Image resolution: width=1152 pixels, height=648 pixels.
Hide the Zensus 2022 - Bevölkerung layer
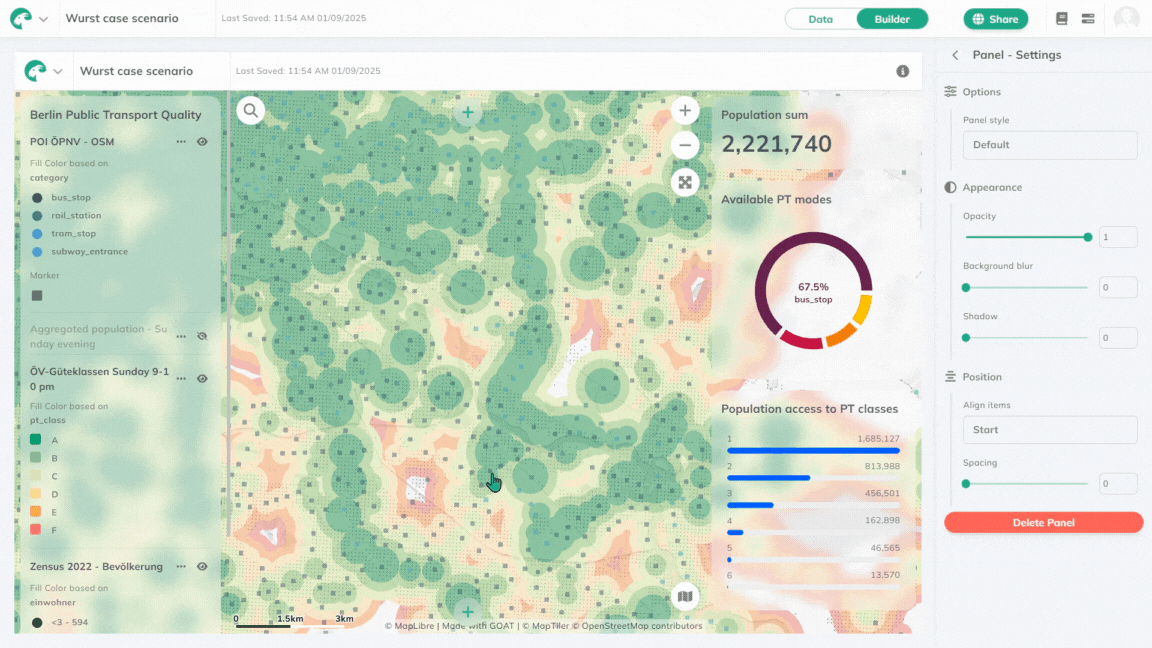click(202, 566)
